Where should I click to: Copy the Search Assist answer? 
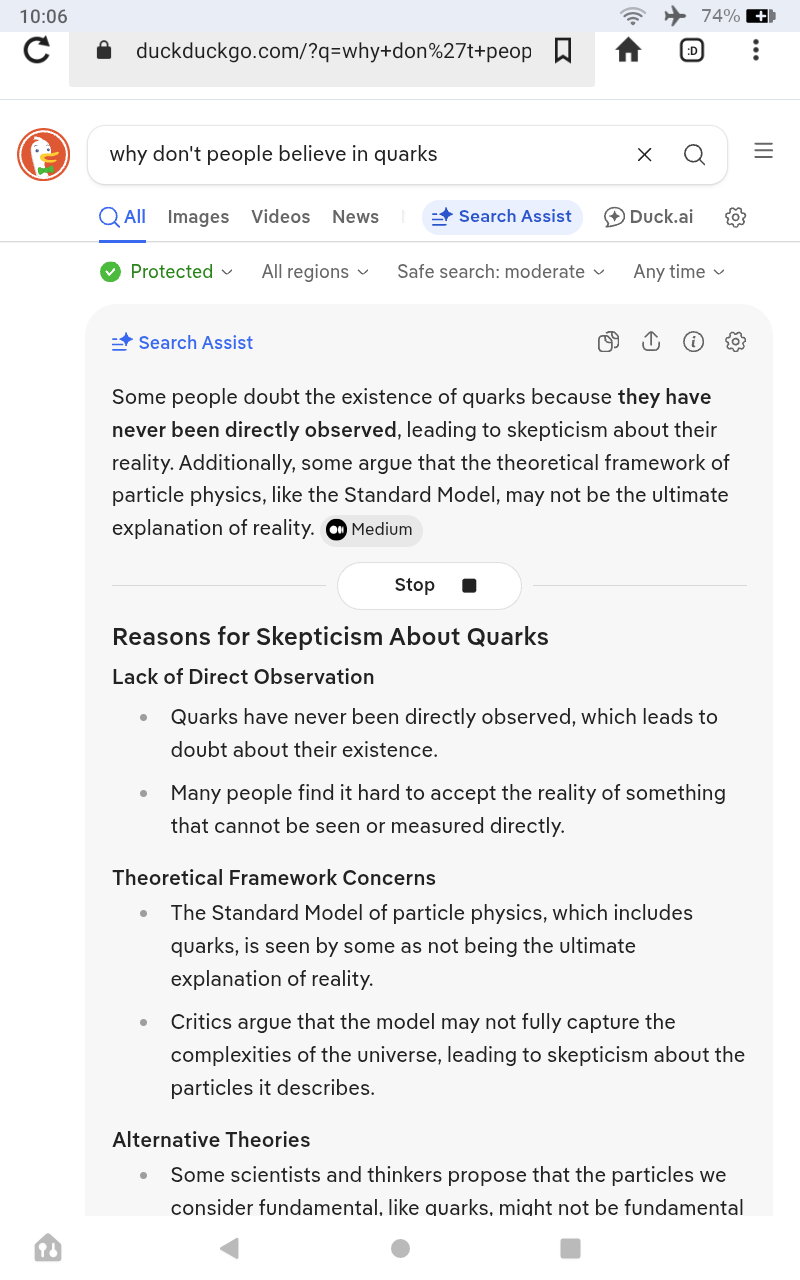(x=608, y=342)
